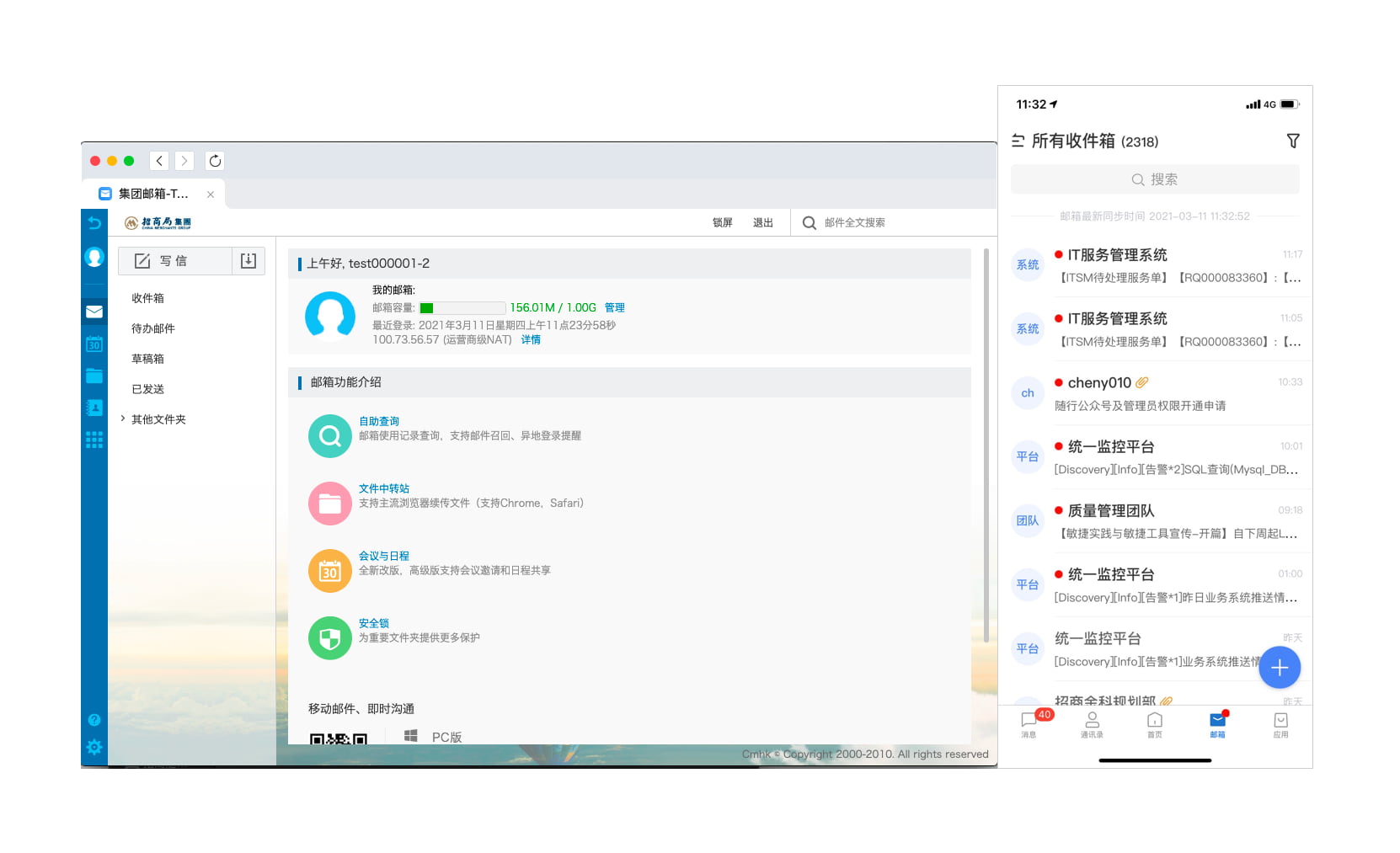Open the 11:17 IT服务管理系统 email
This screenshot has height=853, width=1400.
pos(1156,265)
